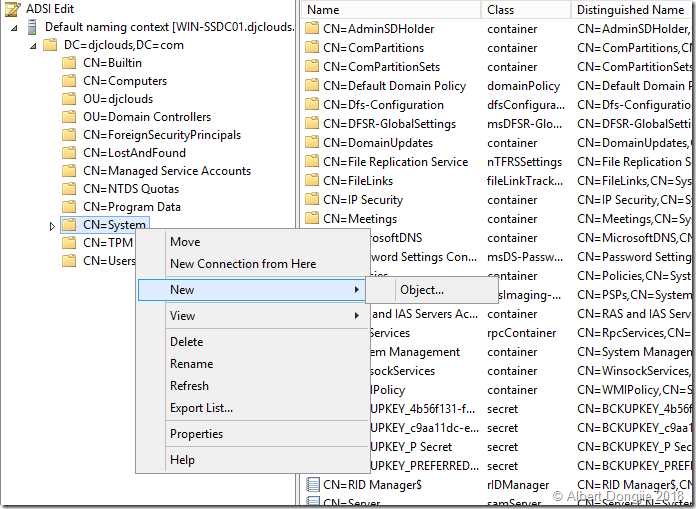Collapse the Default naming context node
The image size is (696, 509).
click(15, 28)
